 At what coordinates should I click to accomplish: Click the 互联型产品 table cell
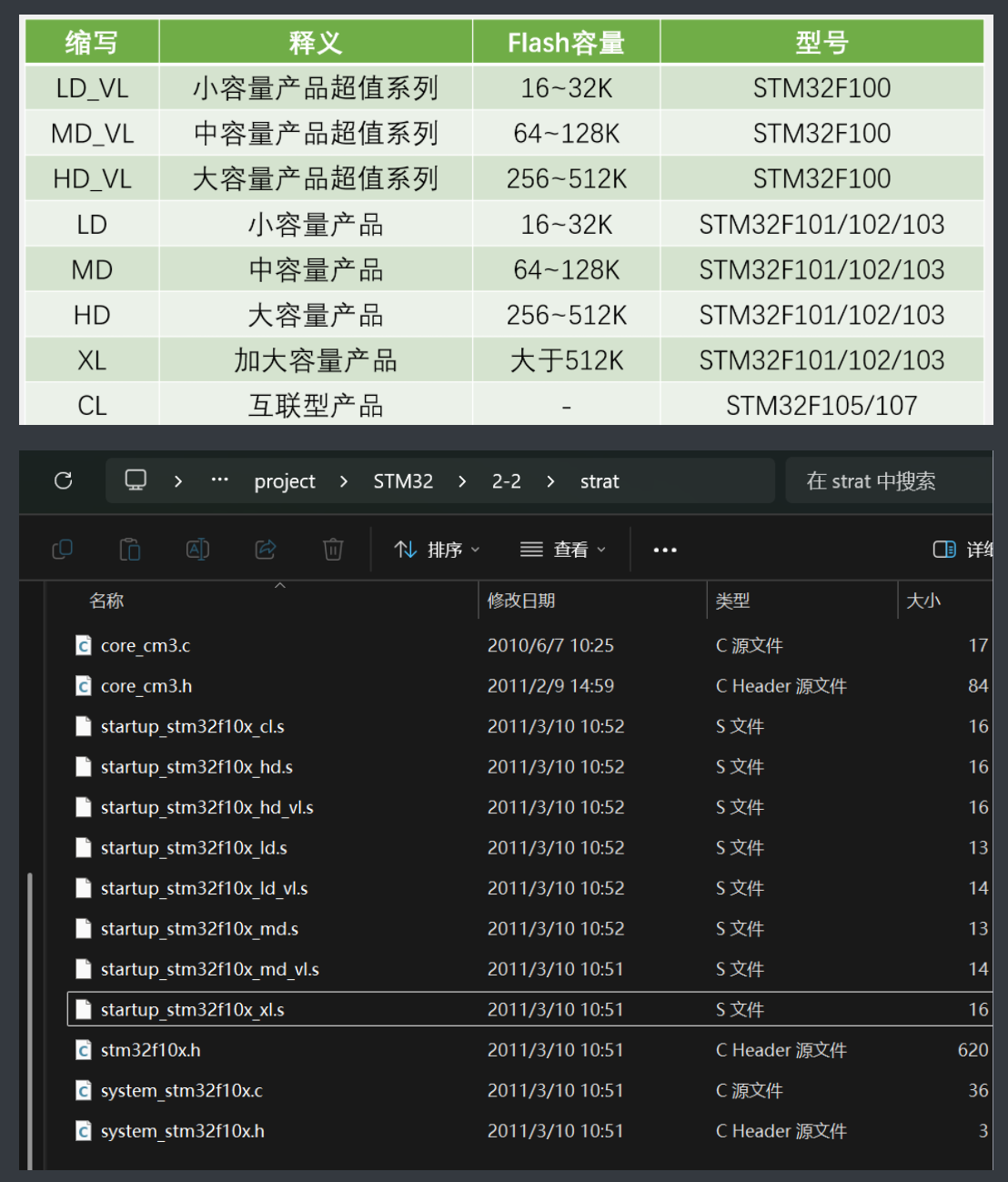pyautogui.click(x=316, y=405)
